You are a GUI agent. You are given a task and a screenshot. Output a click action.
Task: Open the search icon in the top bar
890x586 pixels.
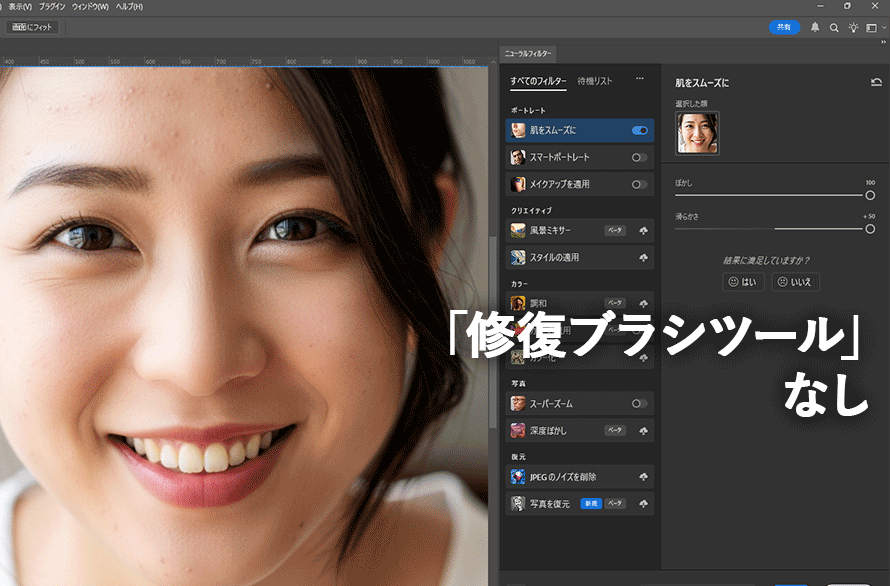tap(834, 27)
